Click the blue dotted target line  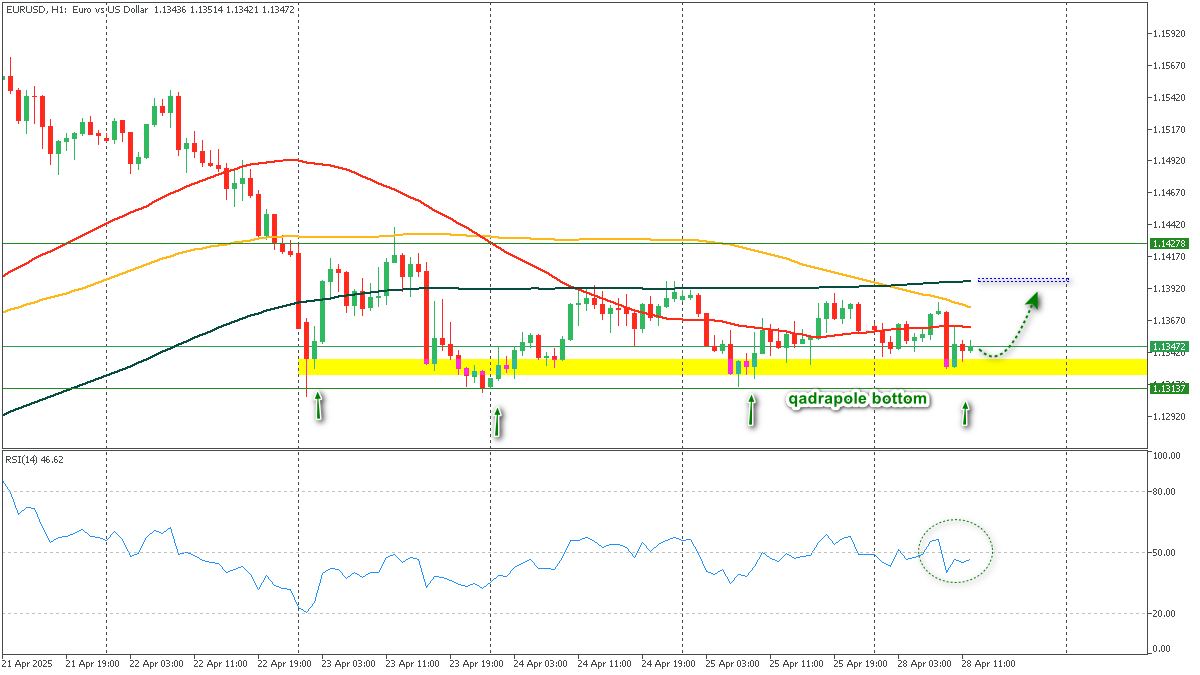point(1022,279)
